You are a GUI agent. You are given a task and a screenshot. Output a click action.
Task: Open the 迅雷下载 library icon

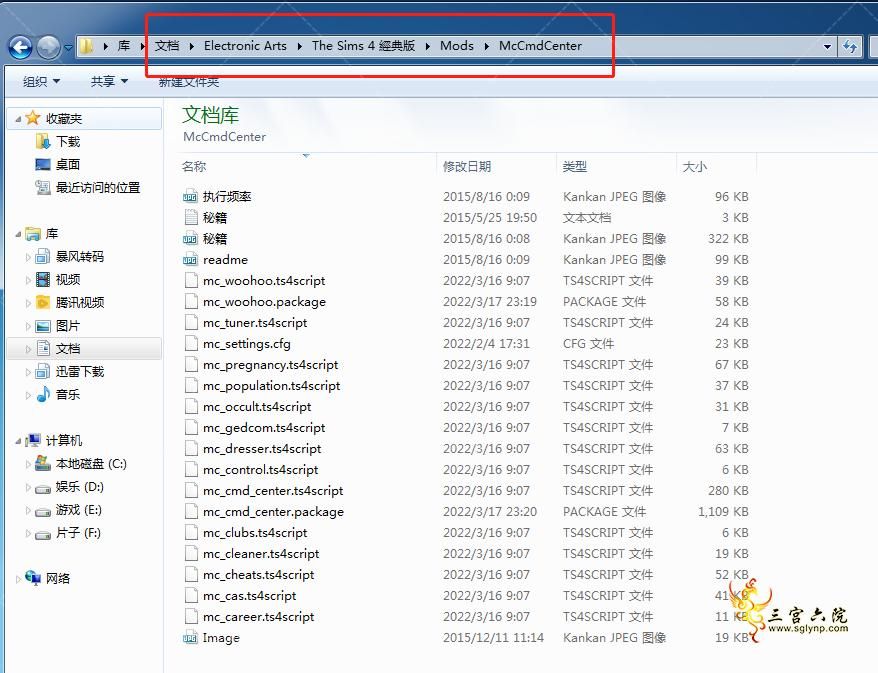coord(43,371)
